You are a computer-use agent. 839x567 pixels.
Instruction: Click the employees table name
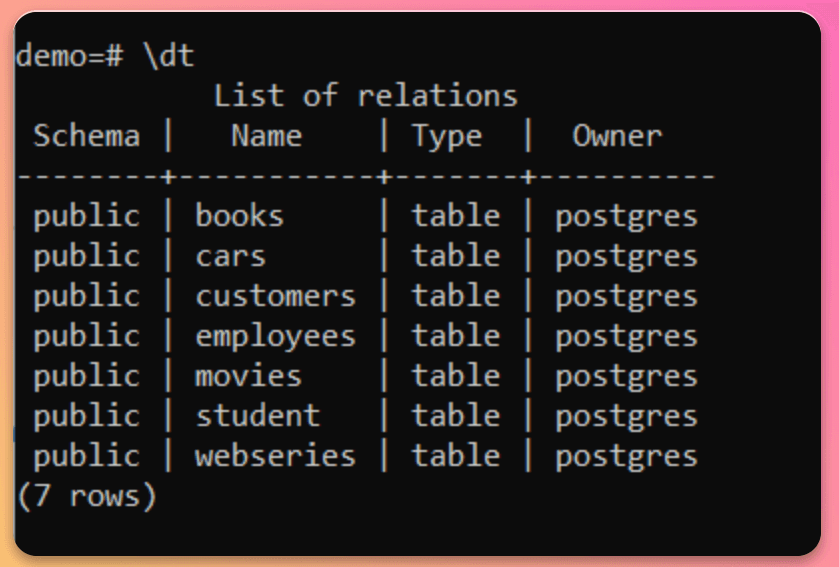(275, 338)
